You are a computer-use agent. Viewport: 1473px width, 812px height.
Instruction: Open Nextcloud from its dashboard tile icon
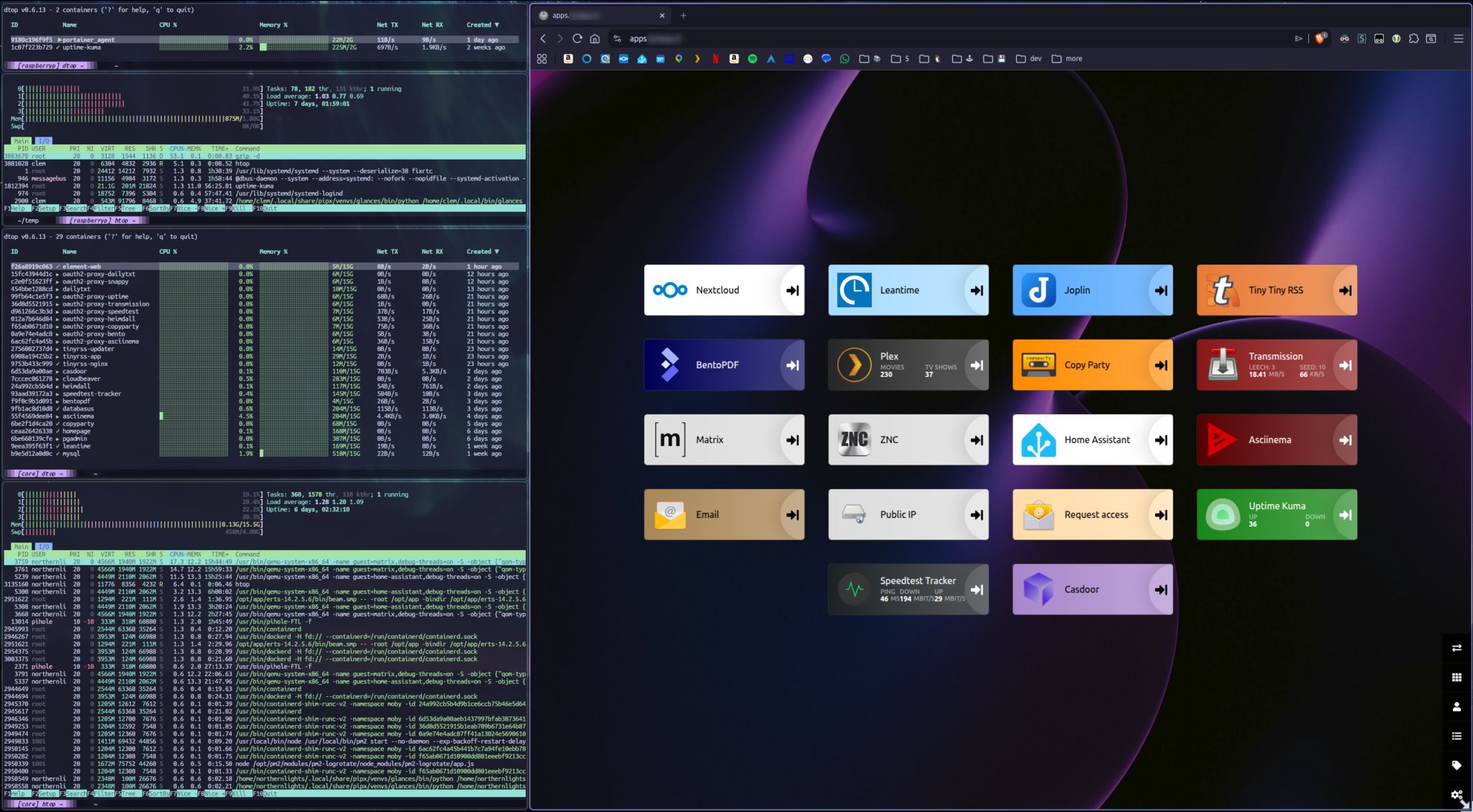[669, 290]
